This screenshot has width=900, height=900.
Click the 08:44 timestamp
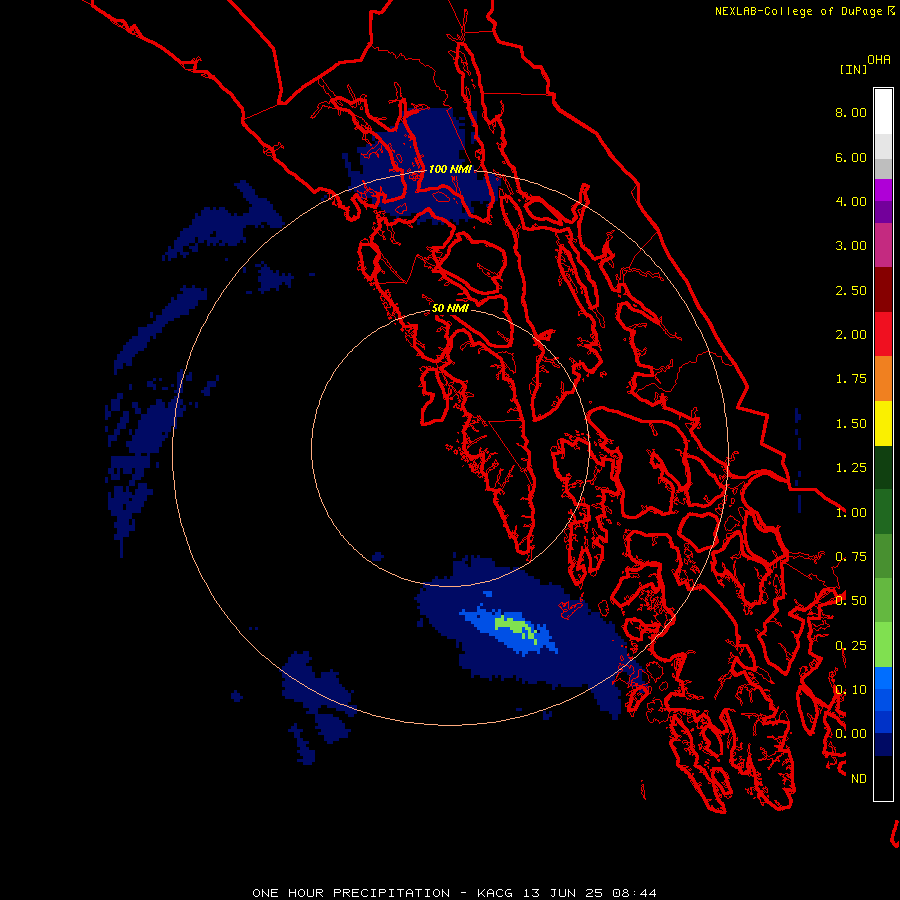[x=634, y=893]
